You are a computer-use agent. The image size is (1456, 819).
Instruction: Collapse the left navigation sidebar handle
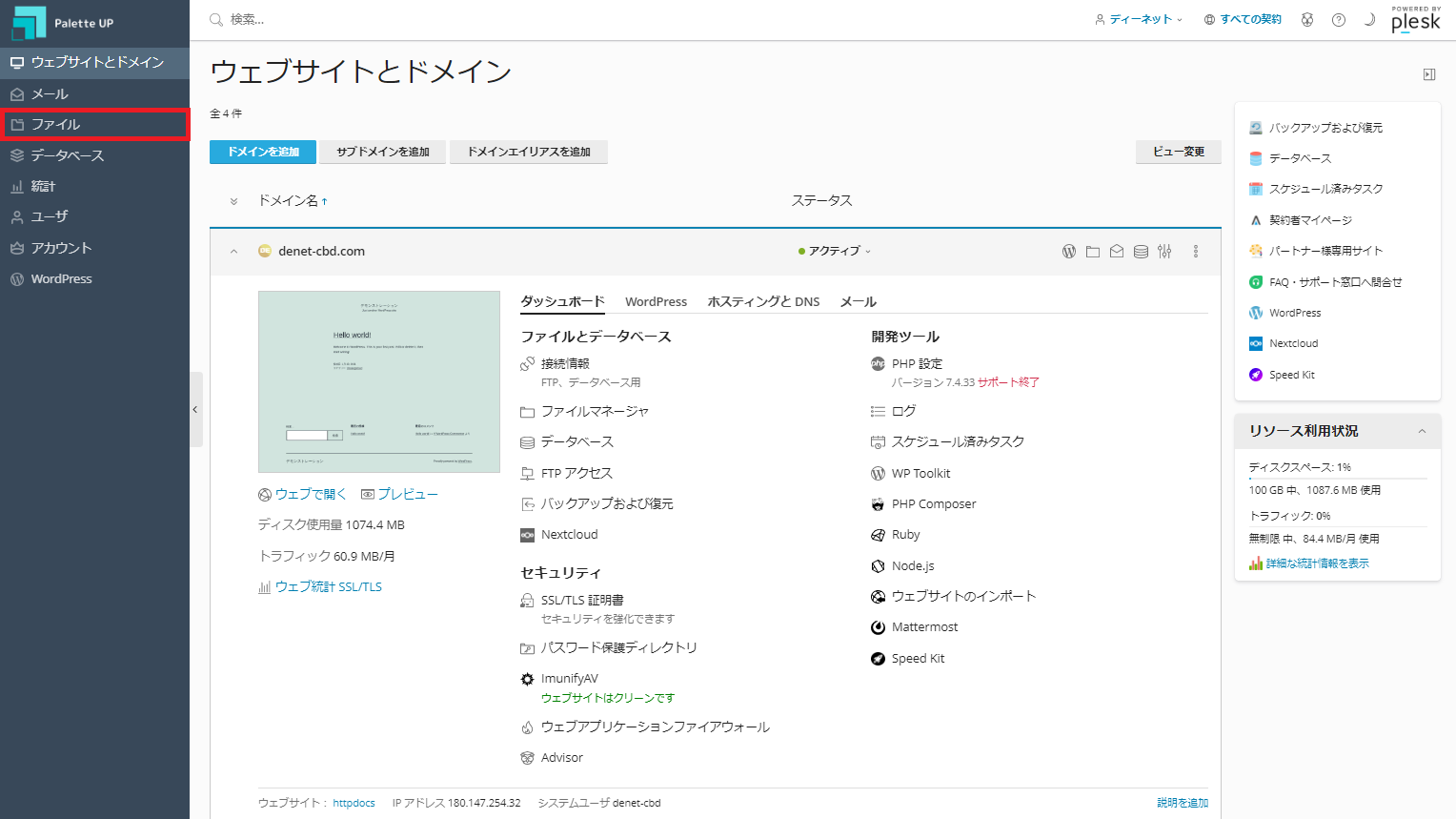[x=195, y=409]
